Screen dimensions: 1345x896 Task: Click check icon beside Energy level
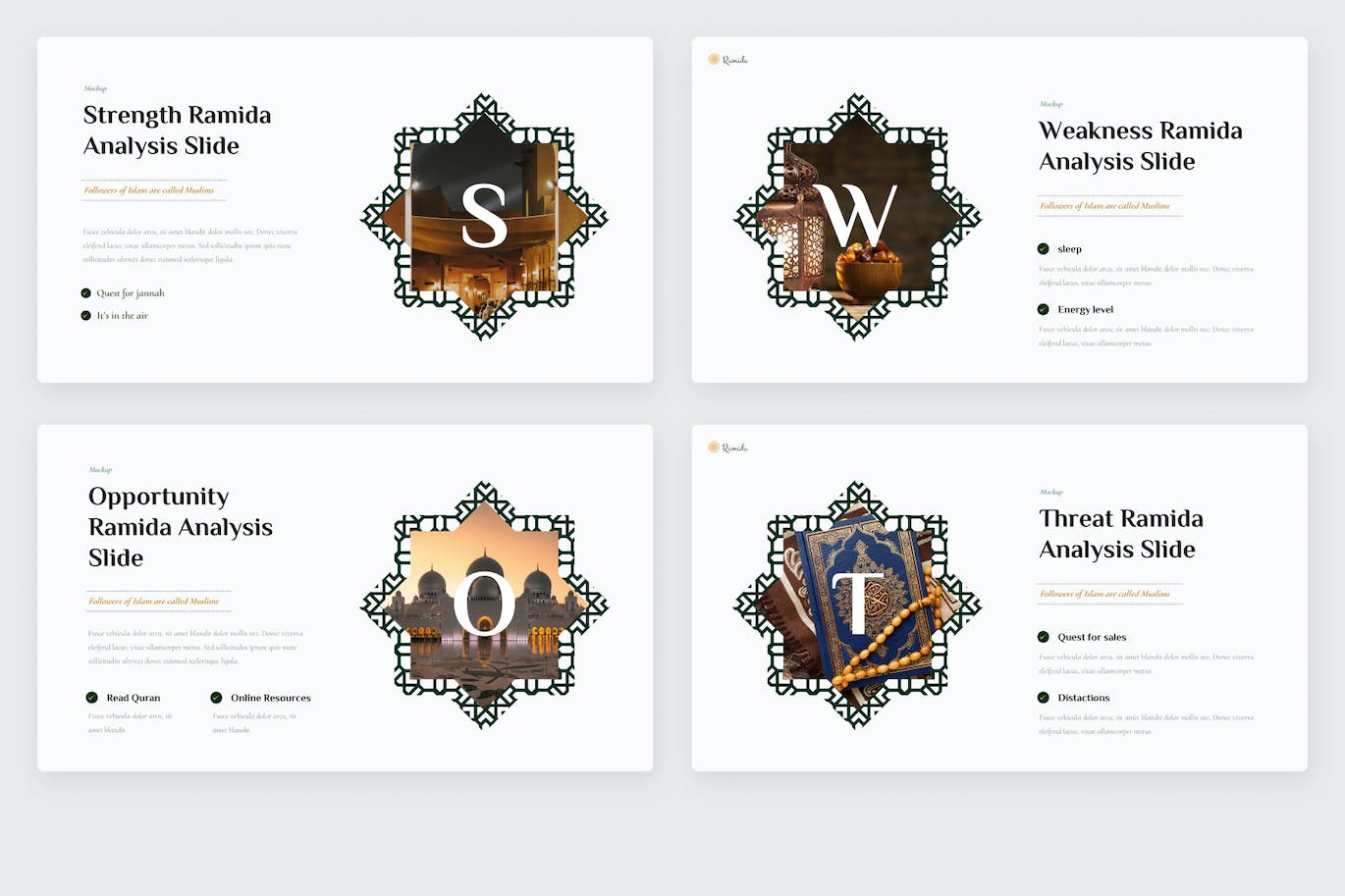coord(1044,309)
